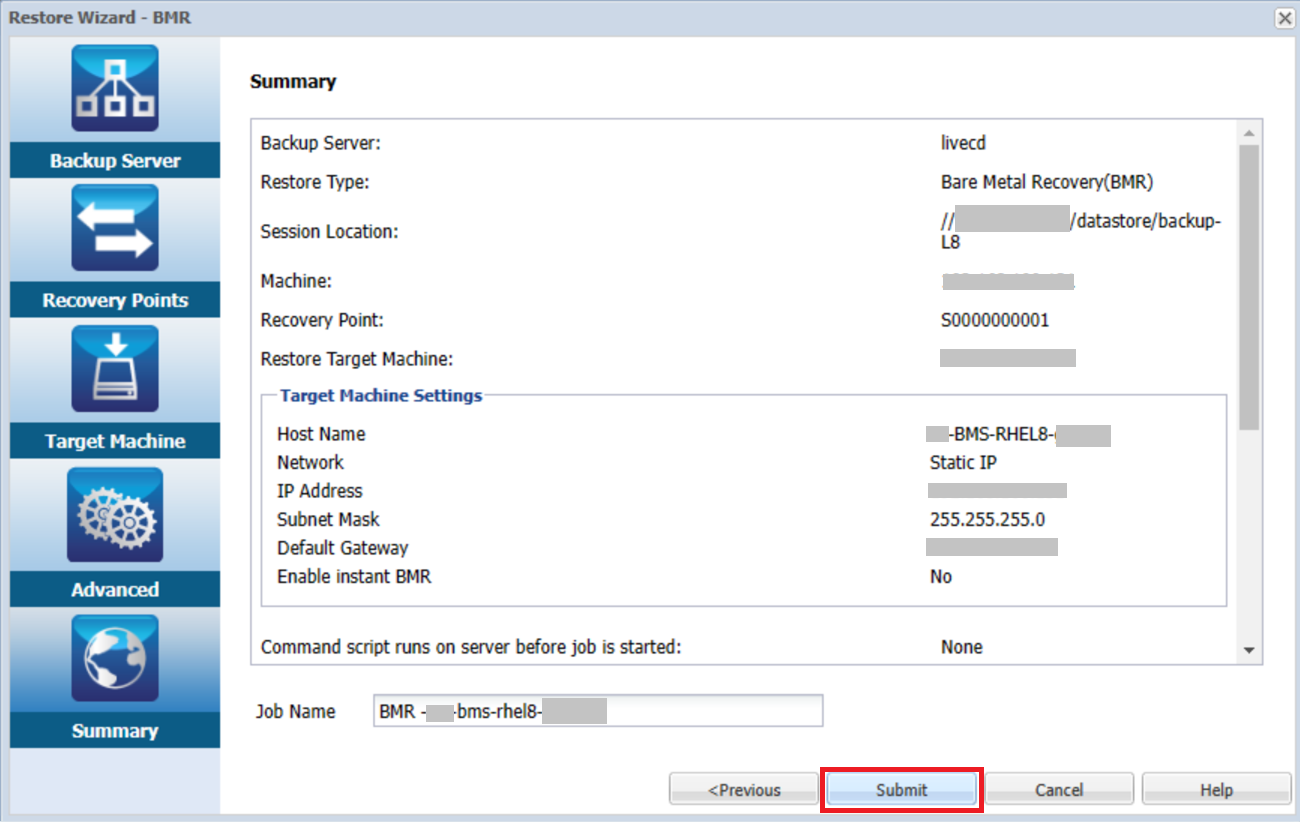The width and height of the screenshot is (1300, 822).
Task: Go to the Backup Server step label
Action: click(115, 161)
